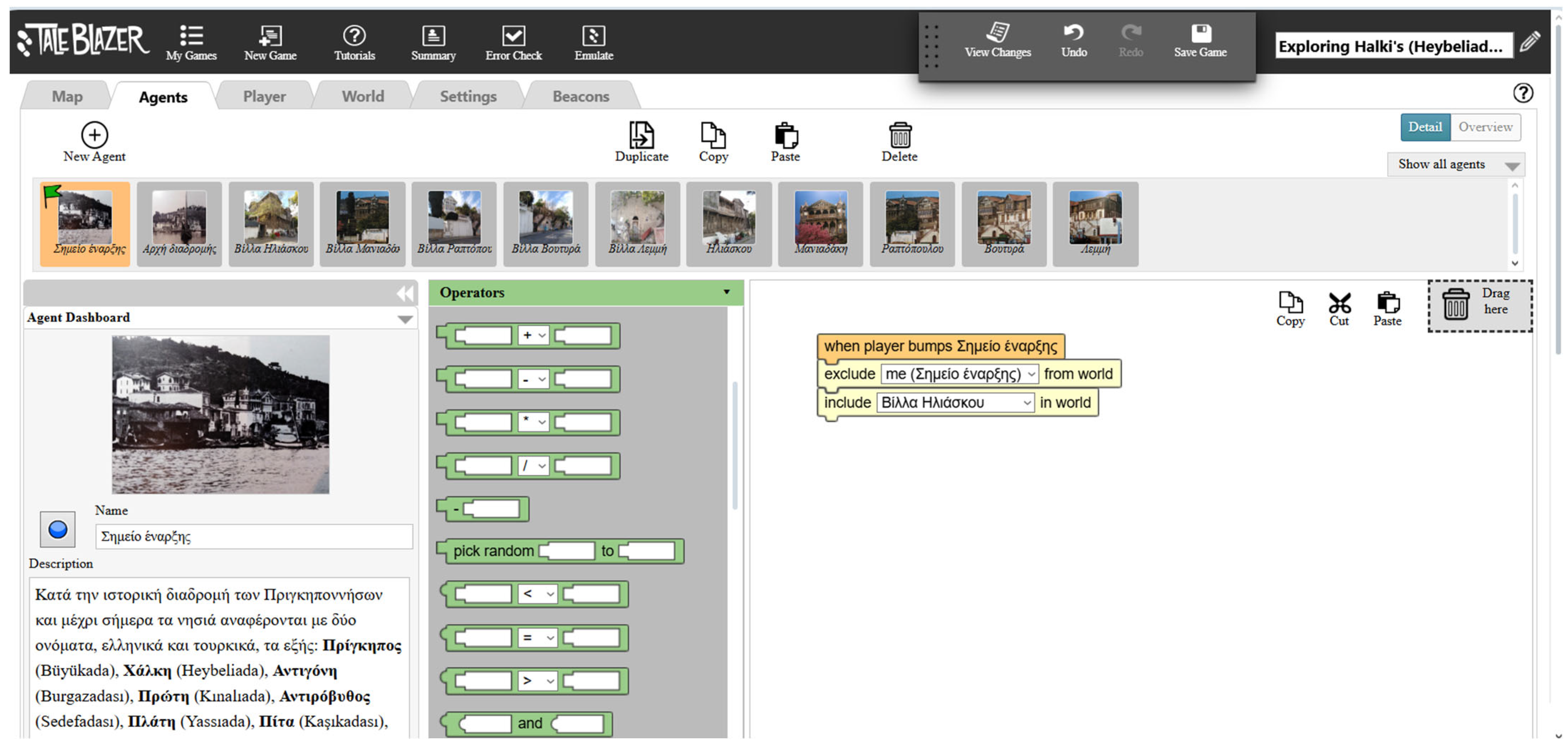Run Error Check

coord(513,43)
